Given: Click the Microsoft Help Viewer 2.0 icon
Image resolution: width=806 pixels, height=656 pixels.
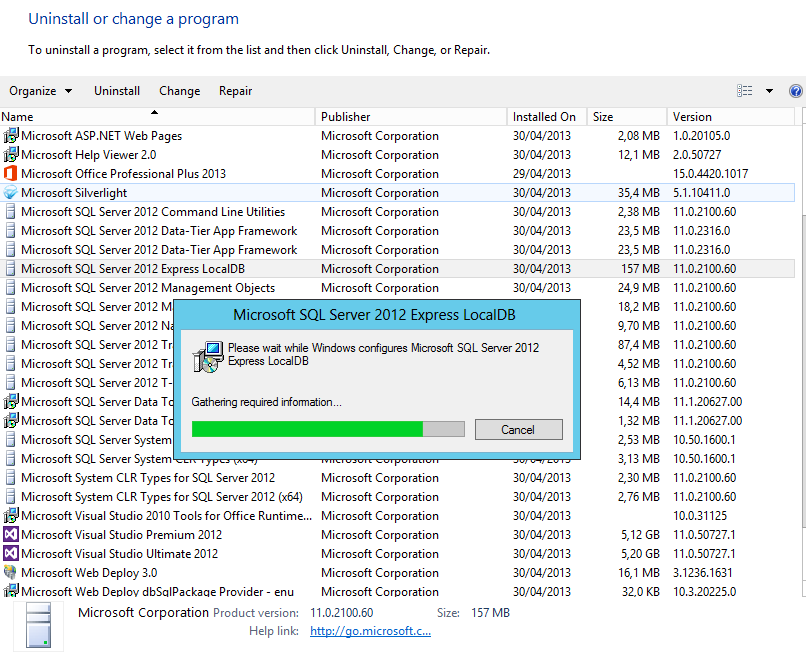Looking at the screenshot, I should (x=11, y=155).
